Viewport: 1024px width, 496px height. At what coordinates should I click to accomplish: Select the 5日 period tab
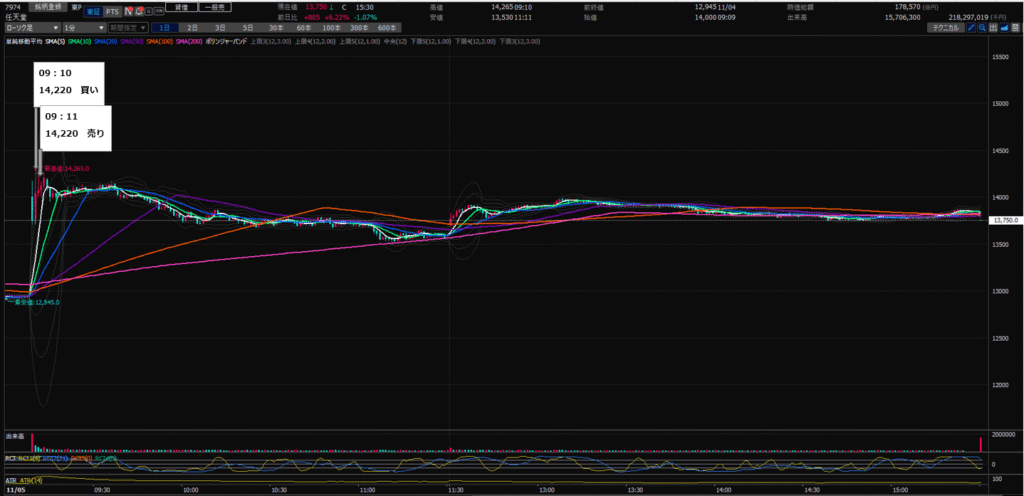(247, 28)
